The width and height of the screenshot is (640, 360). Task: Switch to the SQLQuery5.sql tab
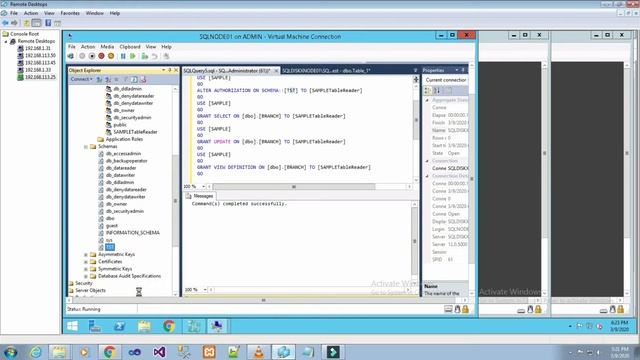pos(227,71)
